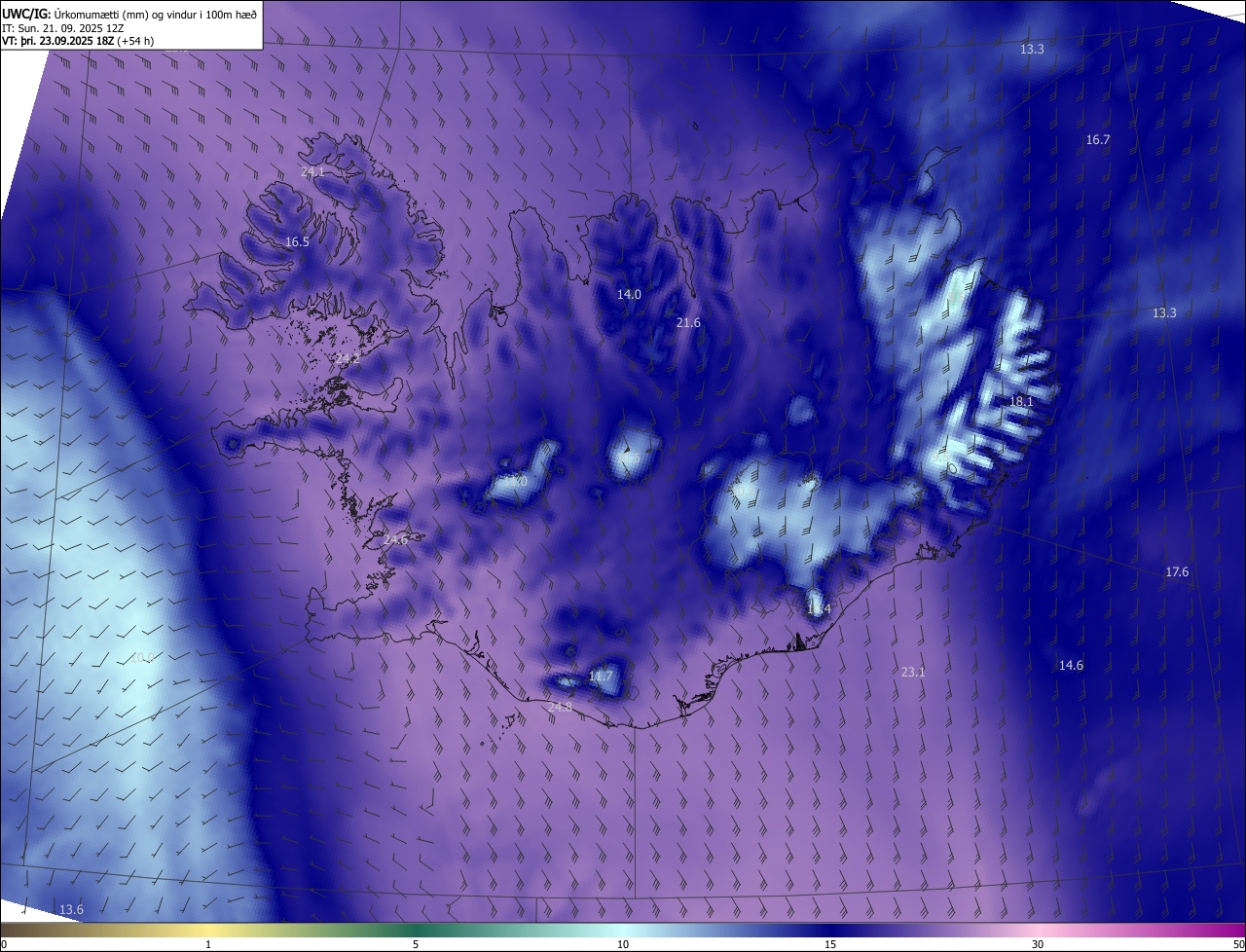Click the map value 24.6

coord(395,539)
